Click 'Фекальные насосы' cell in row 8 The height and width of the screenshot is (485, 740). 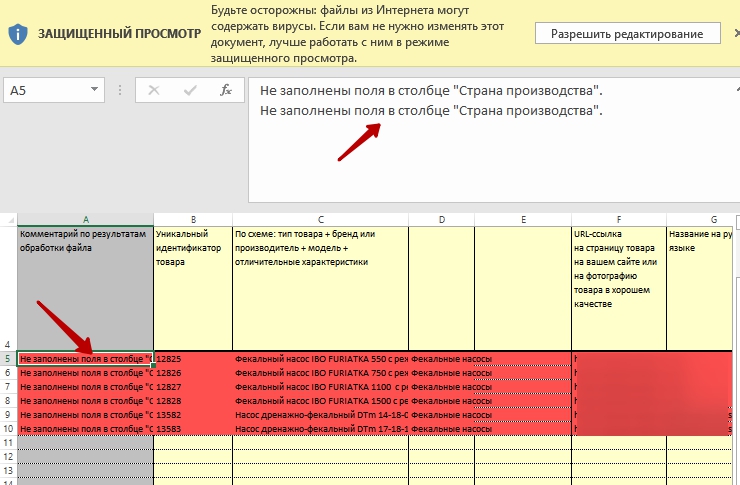click(x=441, y=401)
